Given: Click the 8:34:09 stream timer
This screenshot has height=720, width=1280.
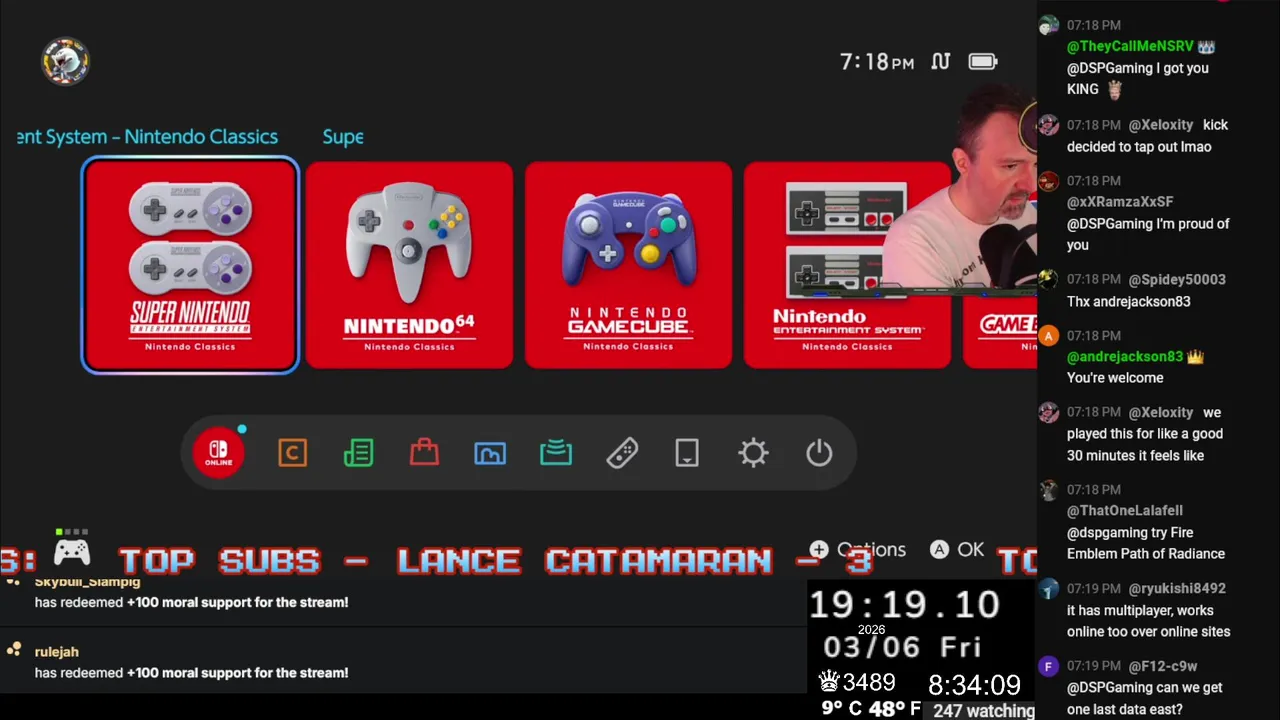Looking at the screenshot, I should tap(974, 685).
